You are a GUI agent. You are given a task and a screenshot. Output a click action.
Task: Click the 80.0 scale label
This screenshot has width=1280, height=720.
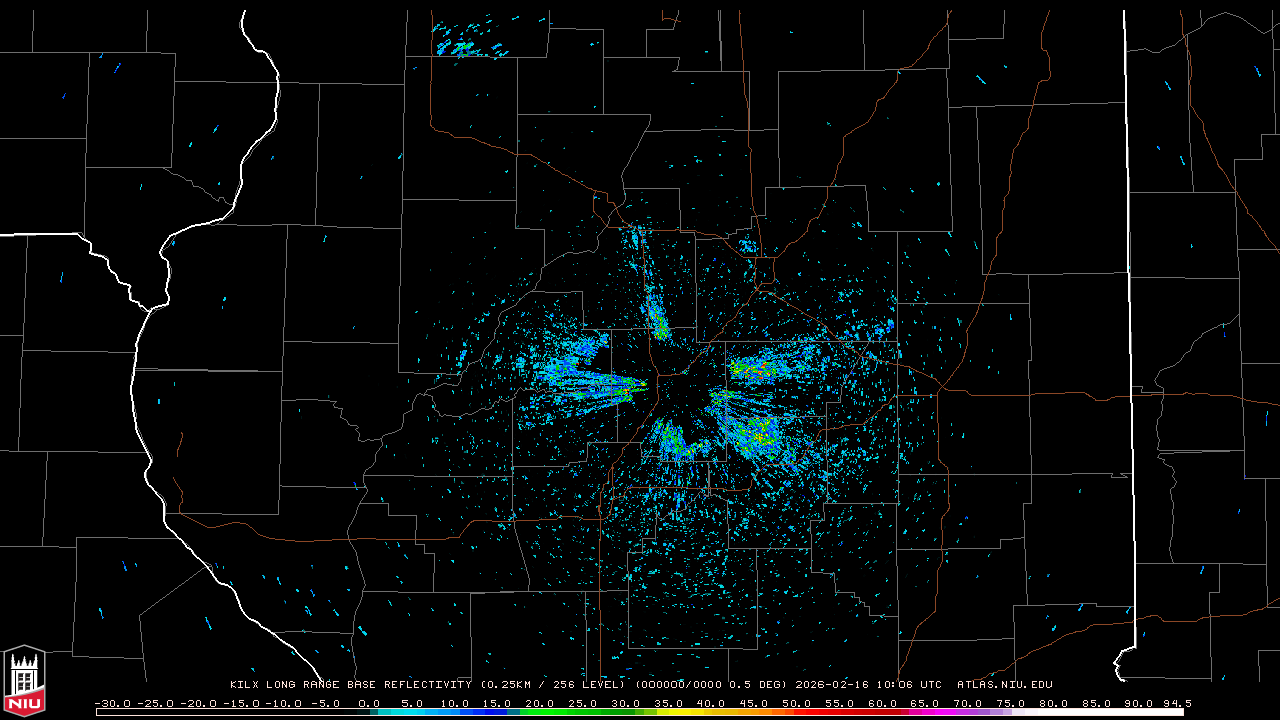point(1054,703)
